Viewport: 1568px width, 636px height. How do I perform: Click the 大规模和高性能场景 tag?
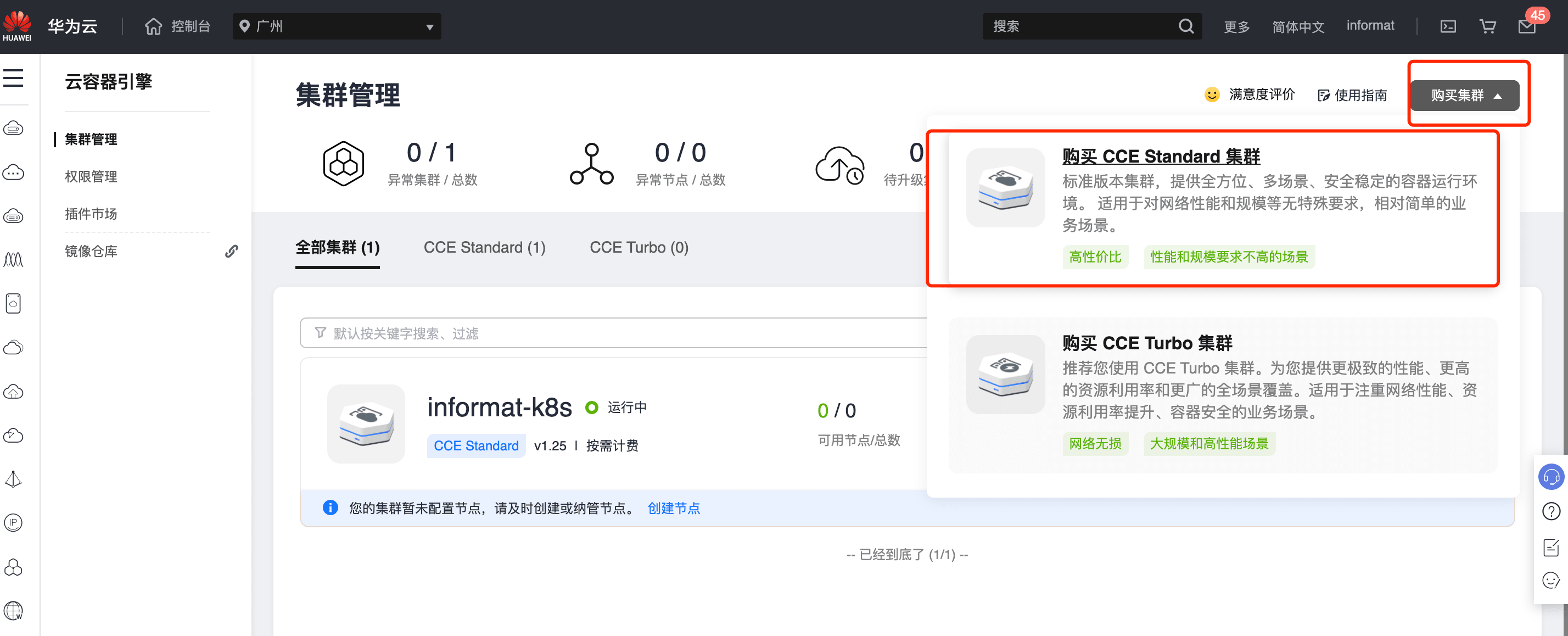pyautogui.click(x=1209, y=443)
